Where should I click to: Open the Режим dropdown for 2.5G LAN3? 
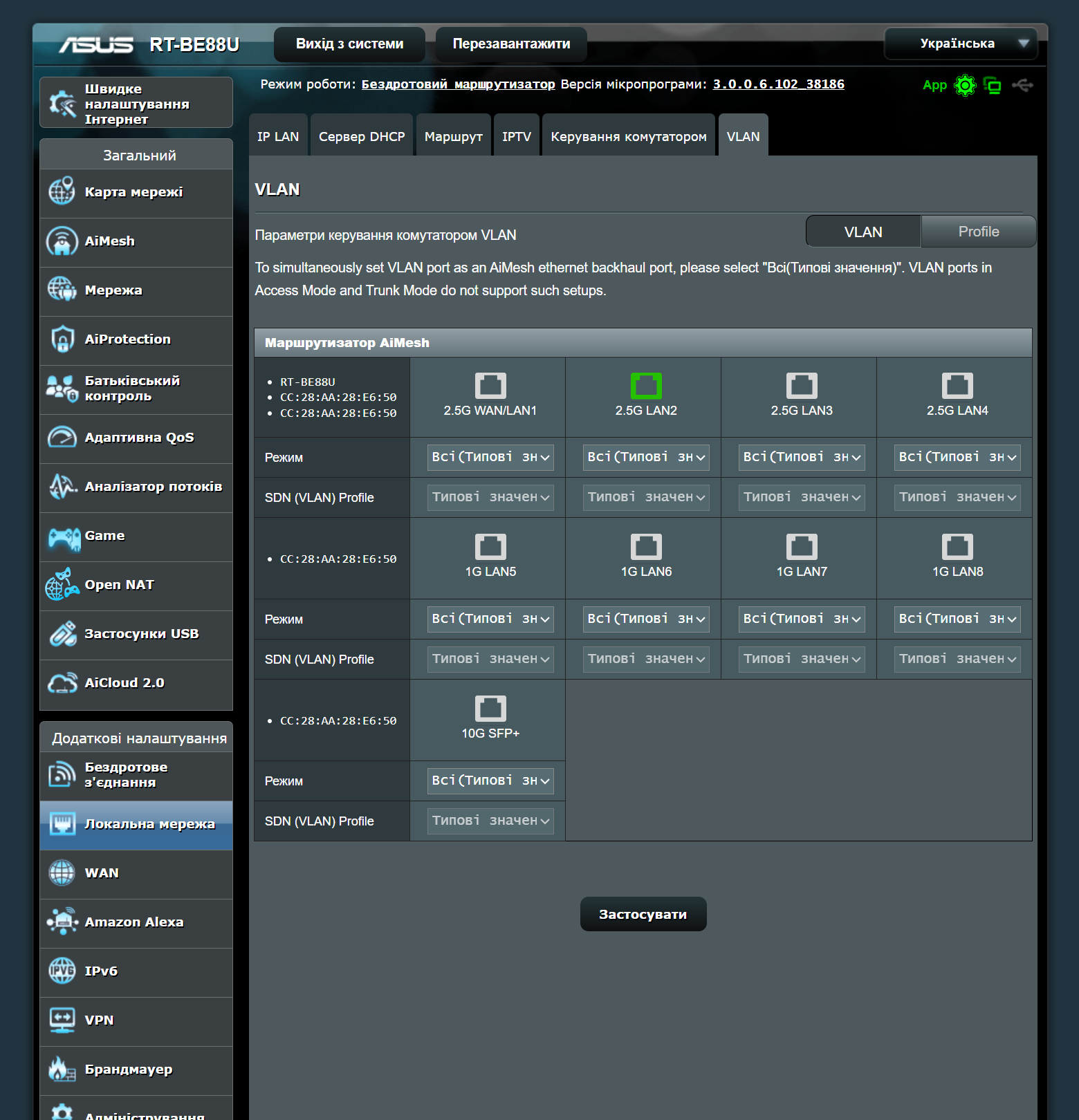802,457
